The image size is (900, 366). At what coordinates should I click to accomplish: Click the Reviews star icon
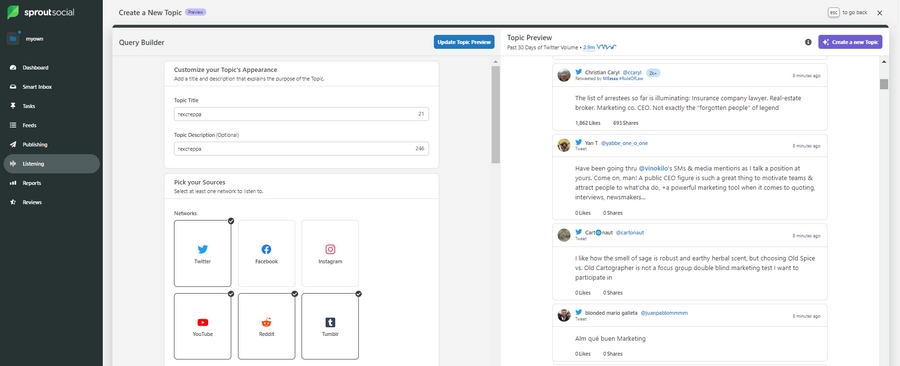(x=13, y=202)
